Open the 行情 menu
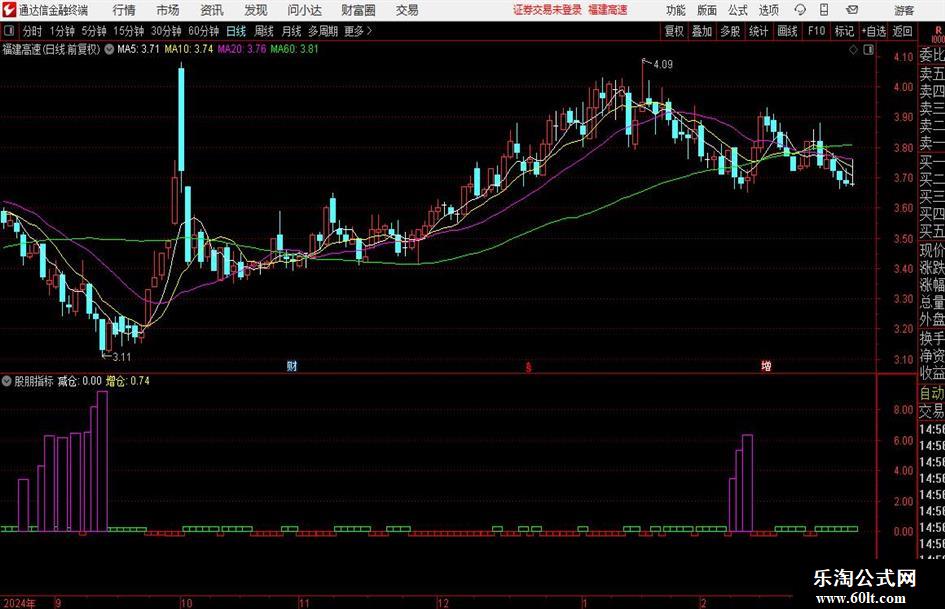 pyautogui.click(x=124, y=10)
